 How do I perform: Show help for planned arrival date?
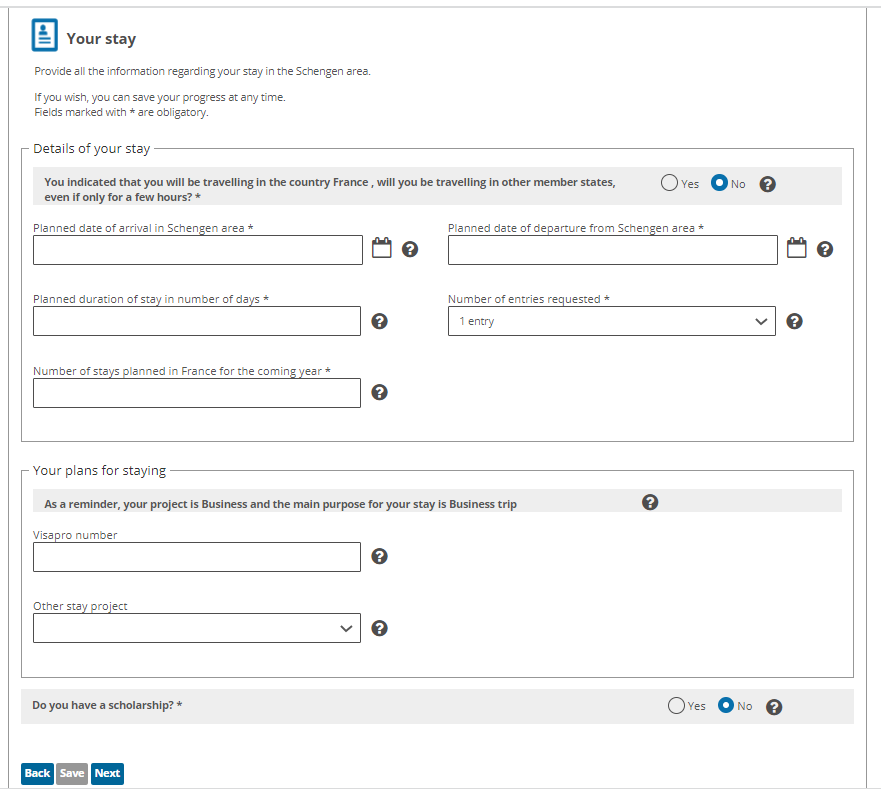tap(410, 249)
